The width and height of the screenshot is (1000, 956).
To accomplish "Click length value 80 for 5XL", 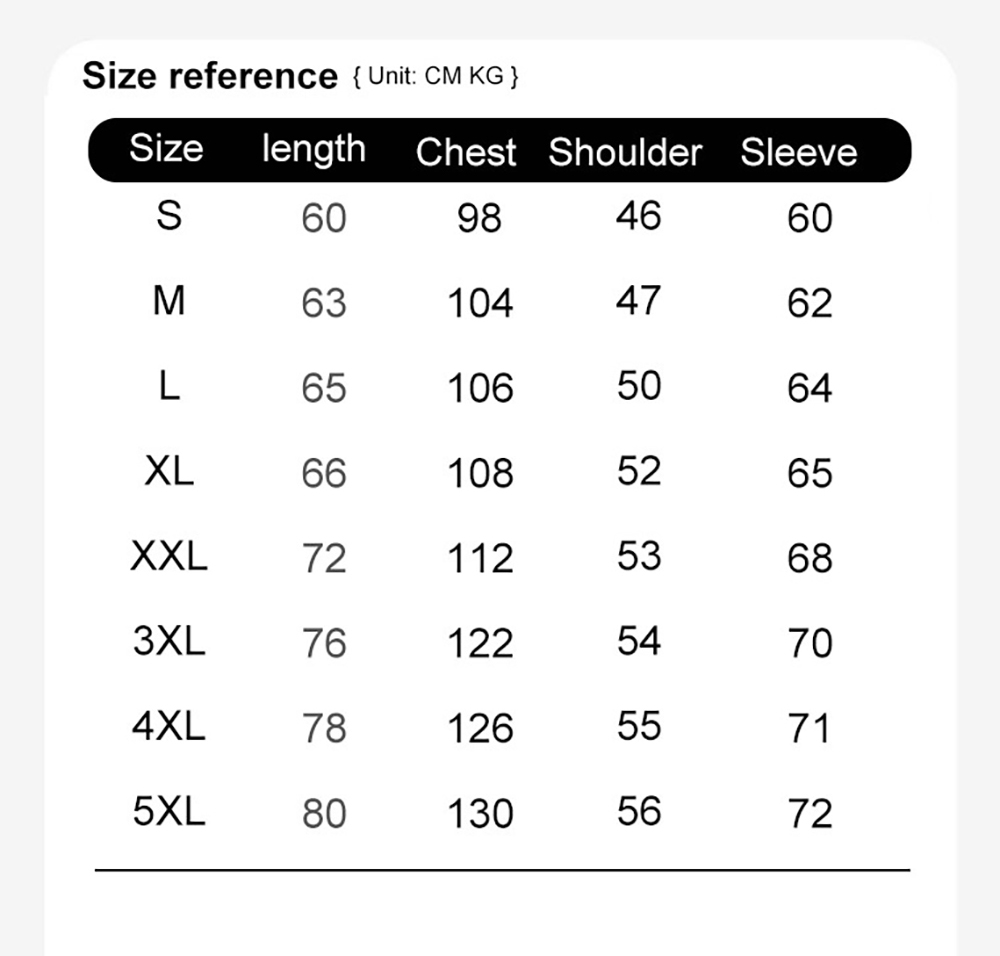I will [324, 814].
